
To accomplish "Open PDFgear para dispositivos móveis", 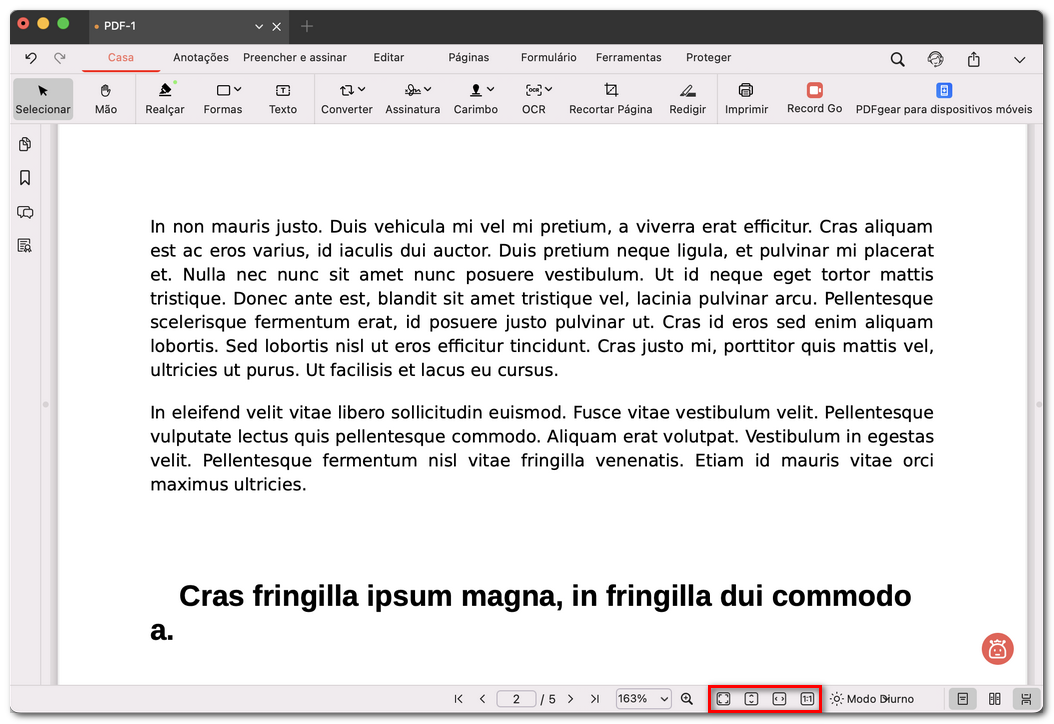I will (943, 99).
